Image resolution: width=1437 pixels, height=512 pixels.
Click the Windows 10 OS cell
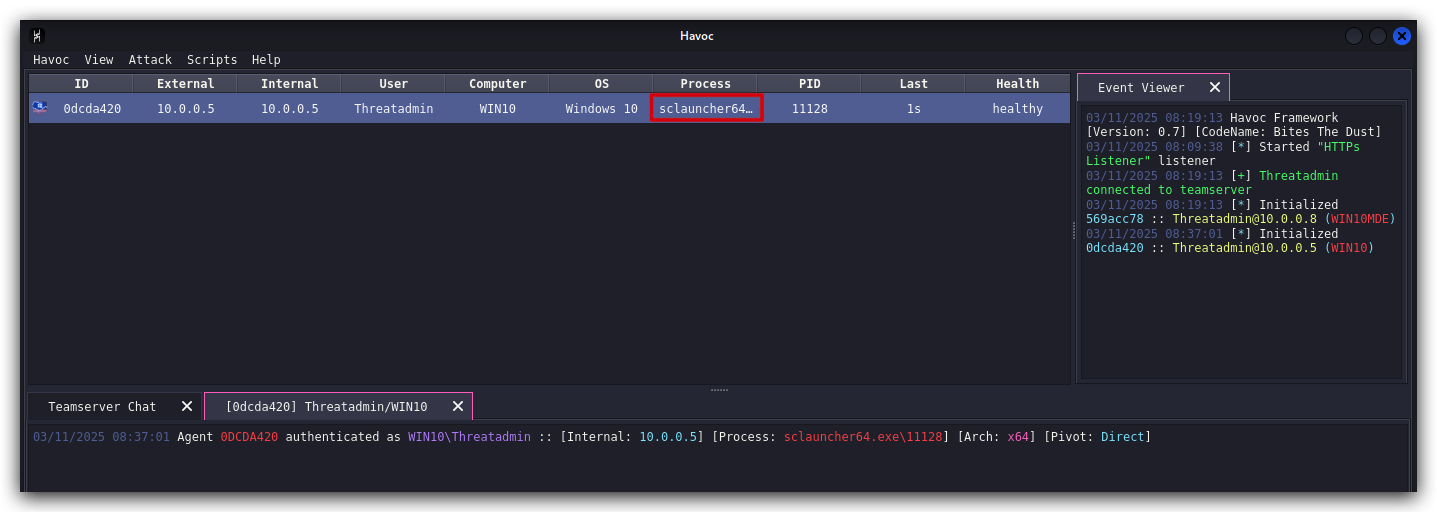(x=601, y=108)
